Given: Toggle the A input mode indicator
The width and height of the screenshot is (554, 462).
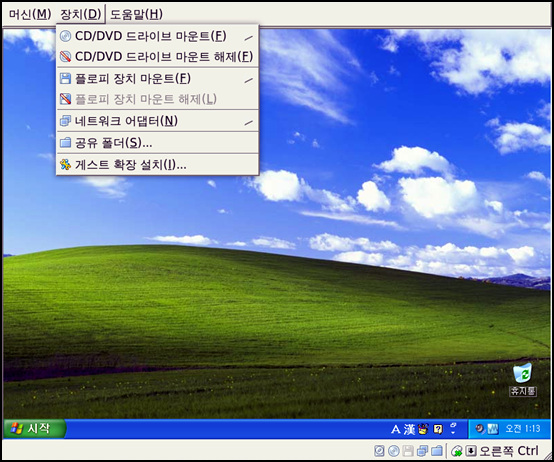Looking at the screenshot, I should pos(396,430).
